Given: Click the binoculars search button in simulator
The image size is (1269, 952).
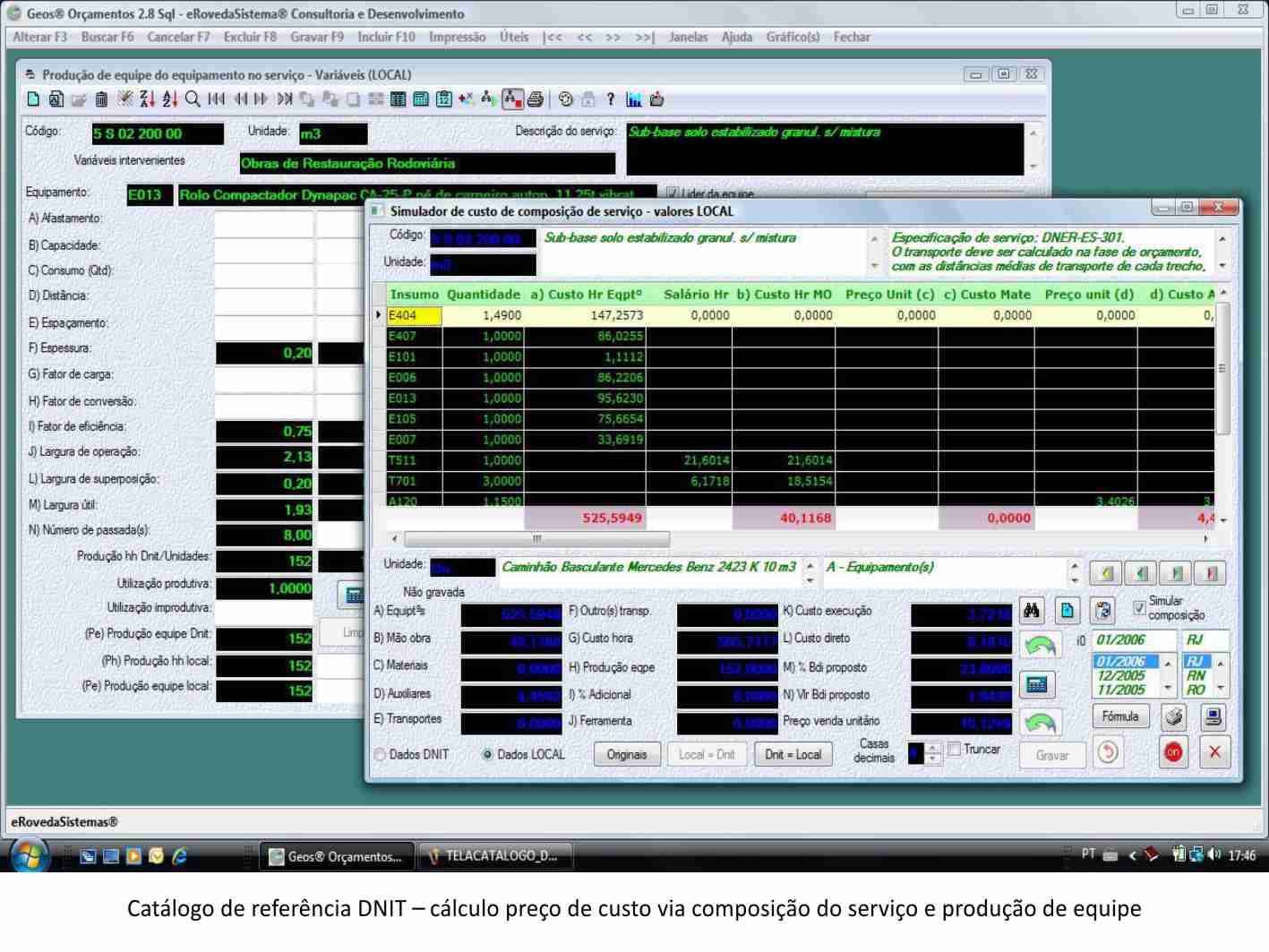Looking at the screenshot, I should coord(1032,611).
